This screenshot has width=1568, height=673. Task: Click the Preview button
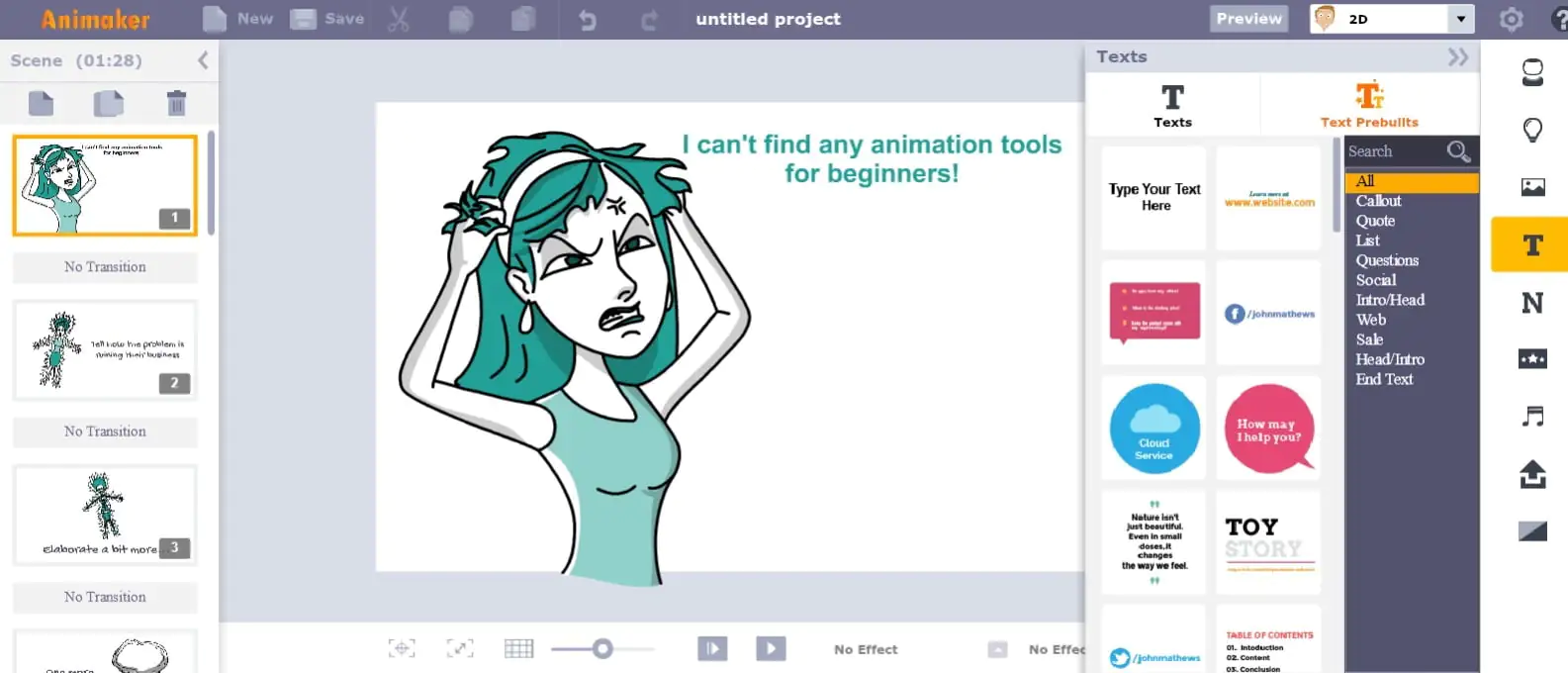coord(1248,19)
